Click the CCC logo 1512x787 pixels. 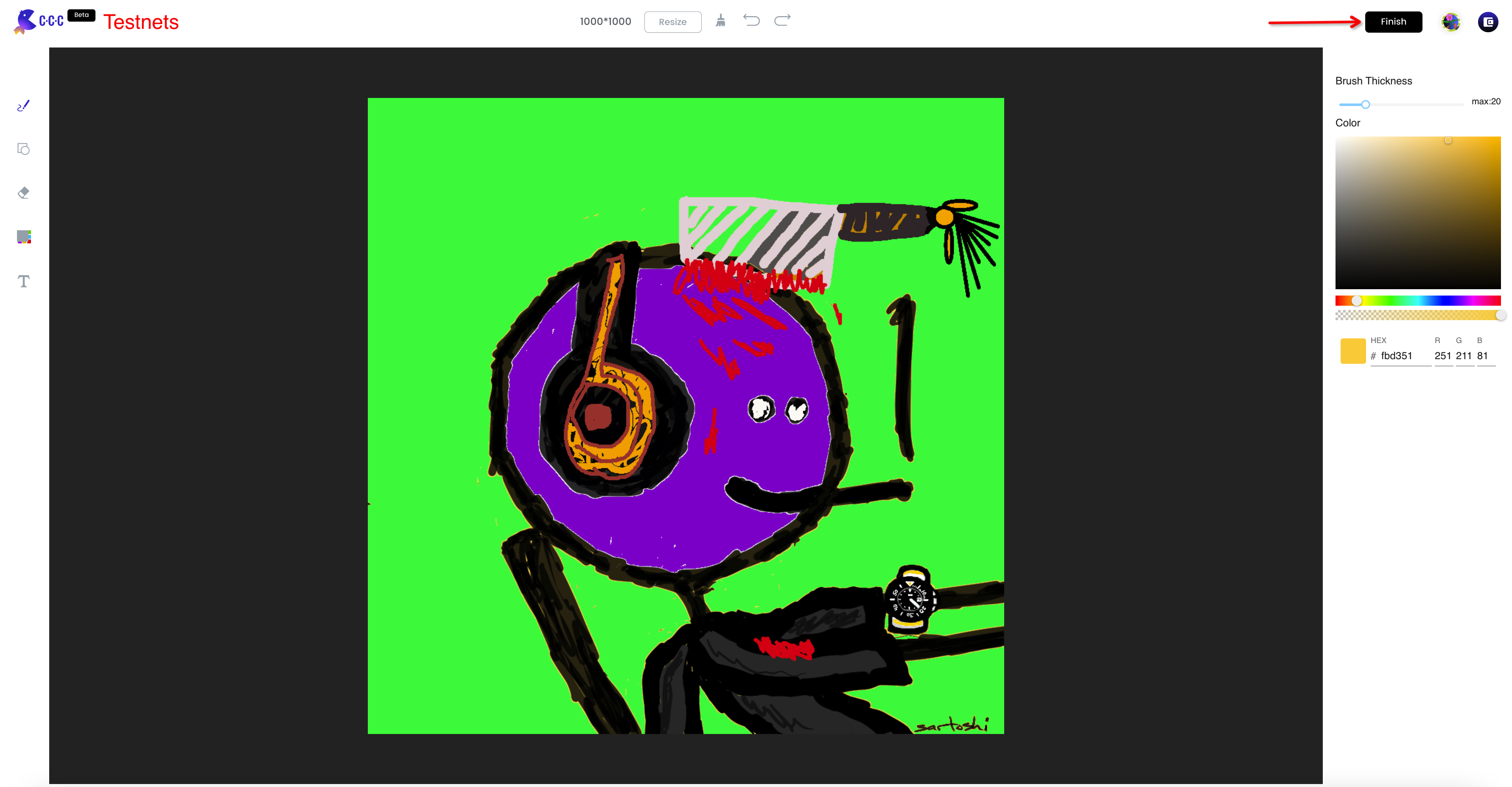[x=39, y=21]
